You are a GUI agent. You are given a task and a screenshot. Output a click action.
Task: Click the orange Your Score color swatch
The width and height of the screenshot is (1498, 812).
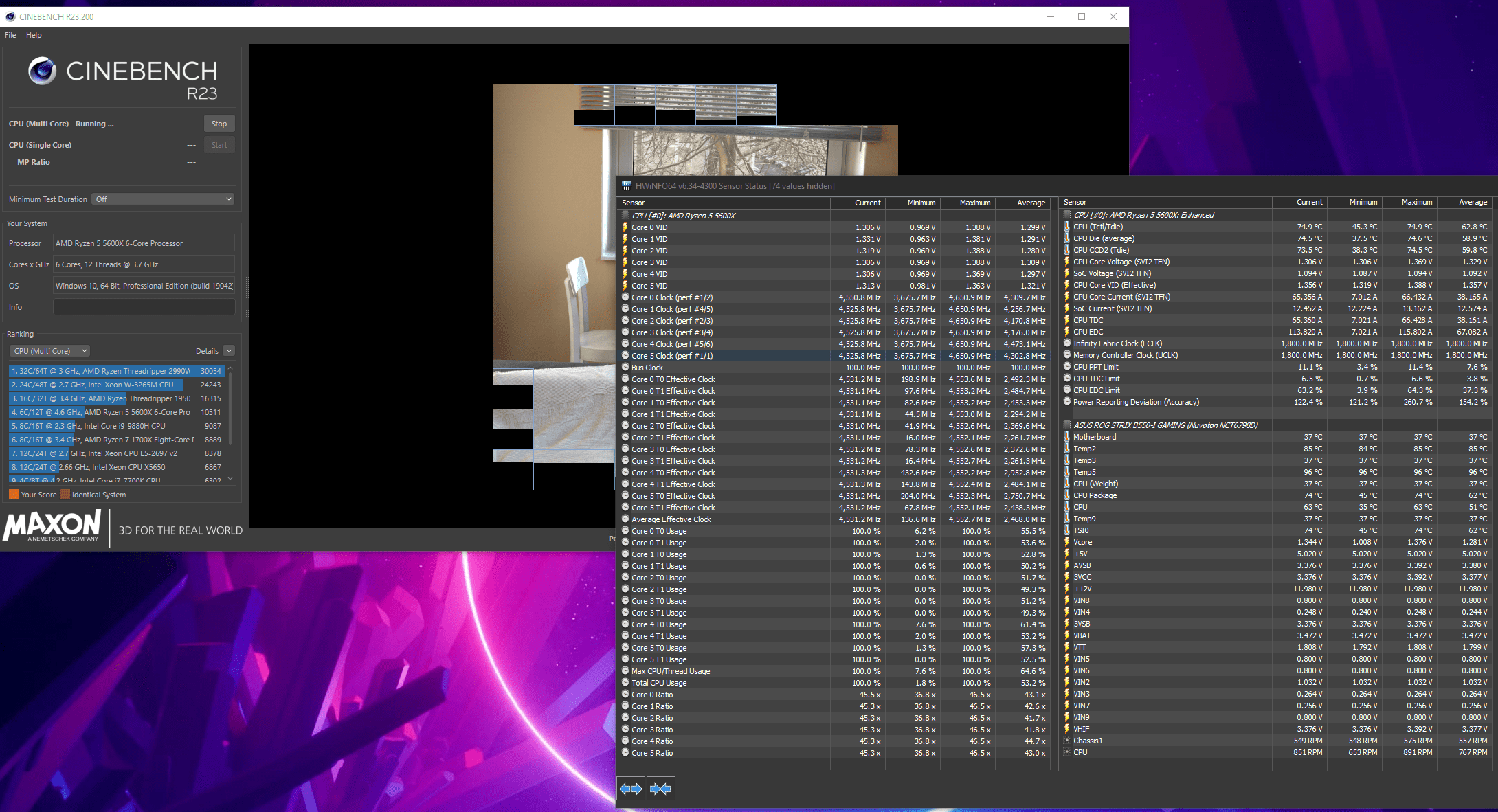14,495
